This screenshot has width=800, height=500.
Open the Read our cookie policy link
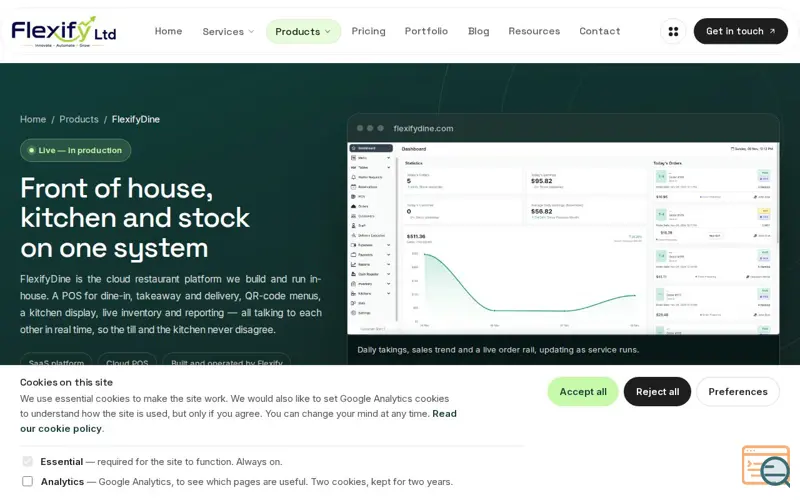[x=238, y=421]
